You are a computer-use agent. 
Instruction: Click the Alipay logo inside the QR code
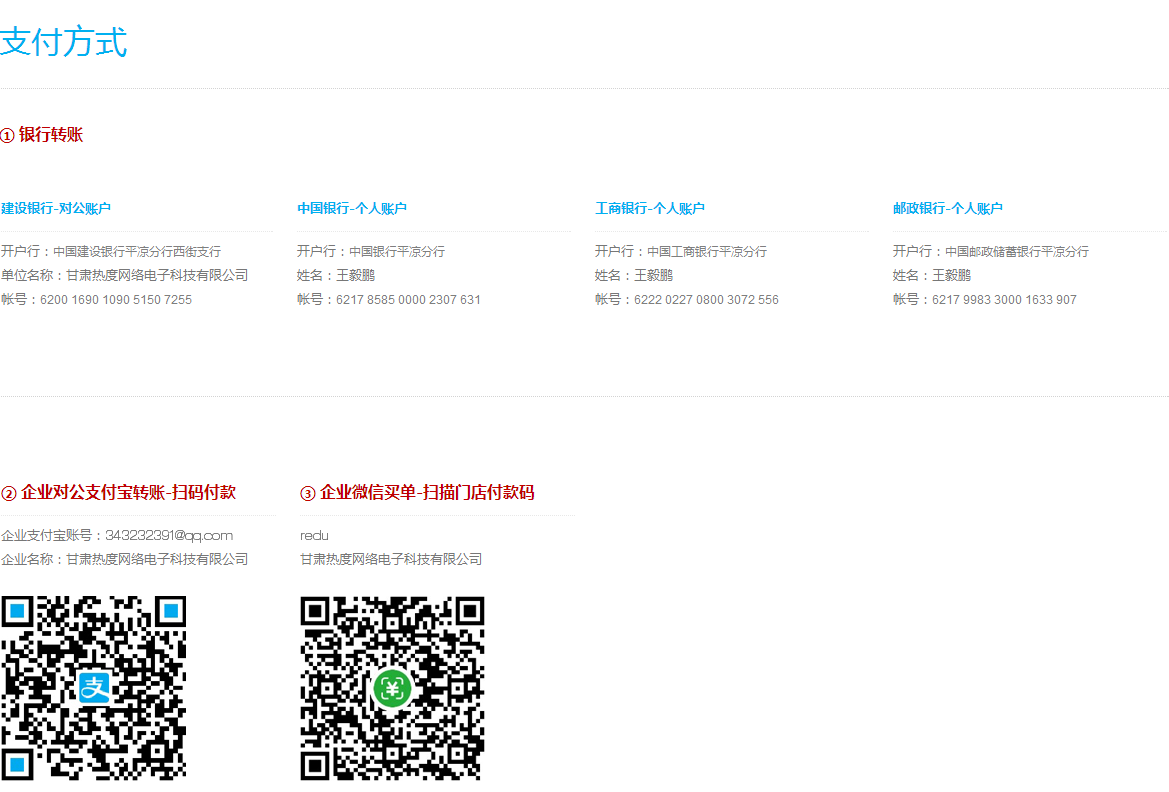(94, 688)
